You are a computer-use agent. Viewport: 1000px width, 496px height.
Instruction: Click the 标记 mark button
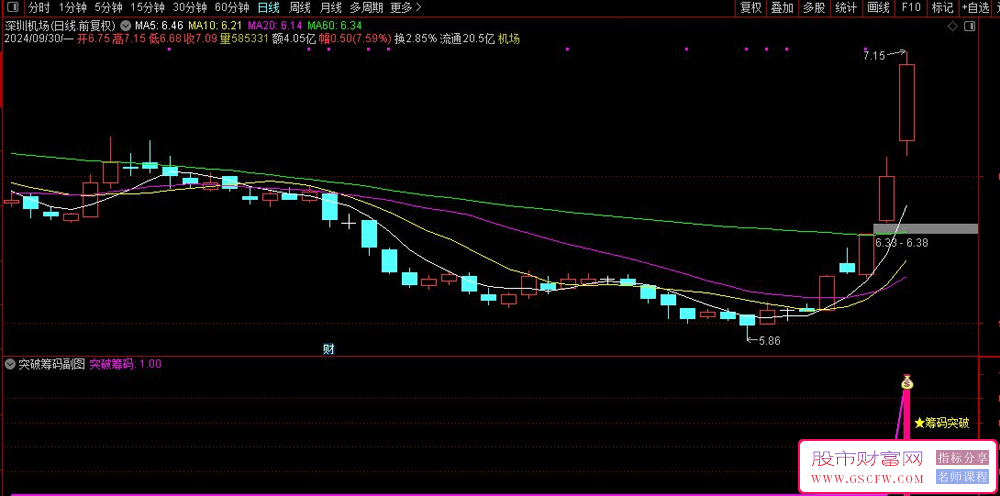point(942,7)
